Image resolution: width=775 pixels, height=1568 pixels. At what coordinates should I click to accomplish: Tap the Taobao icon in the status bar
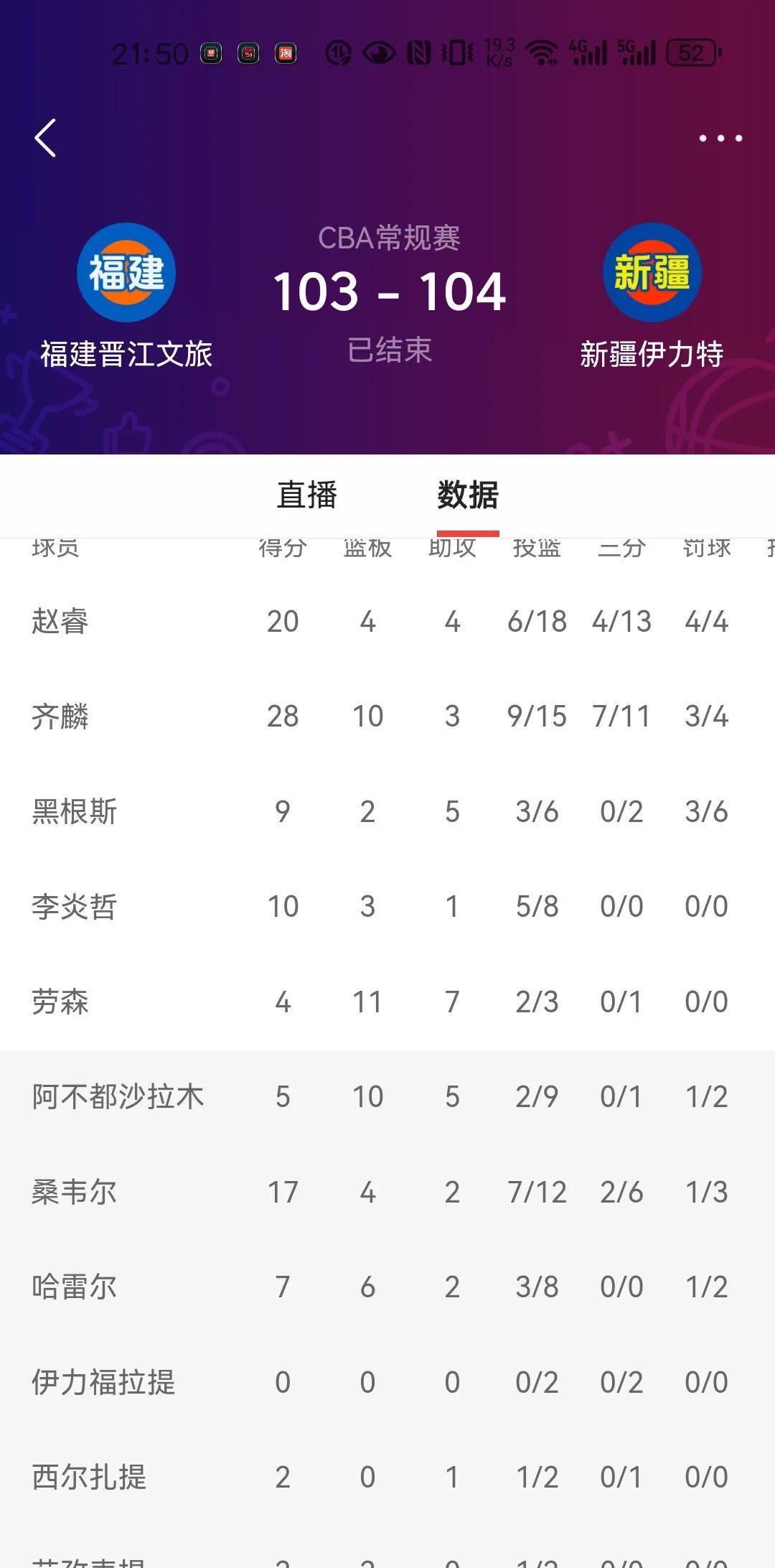tap(287, 53)
